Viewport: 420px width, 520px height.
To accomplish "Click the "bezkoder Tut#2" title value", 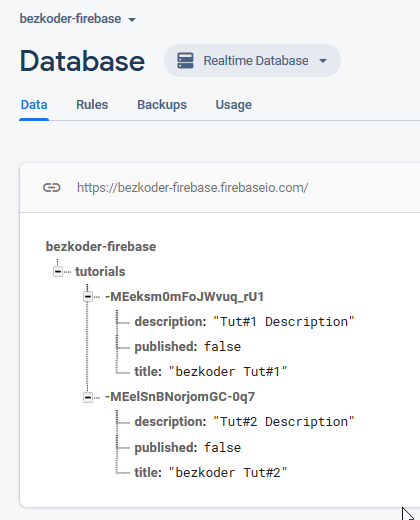I will [228, 473].
